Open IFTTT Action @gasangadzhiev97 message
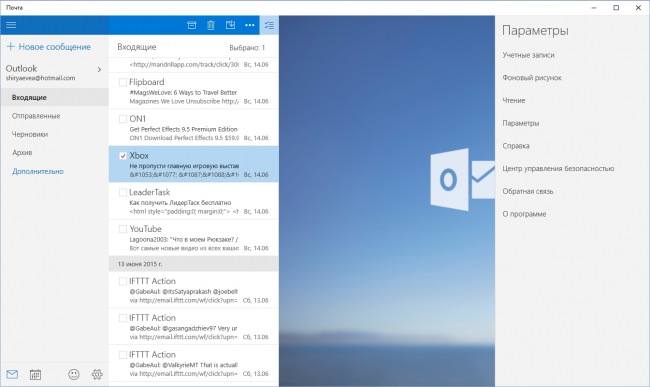Image resolution: width=650 pixels, height=387 pixels. pos(194,327)
